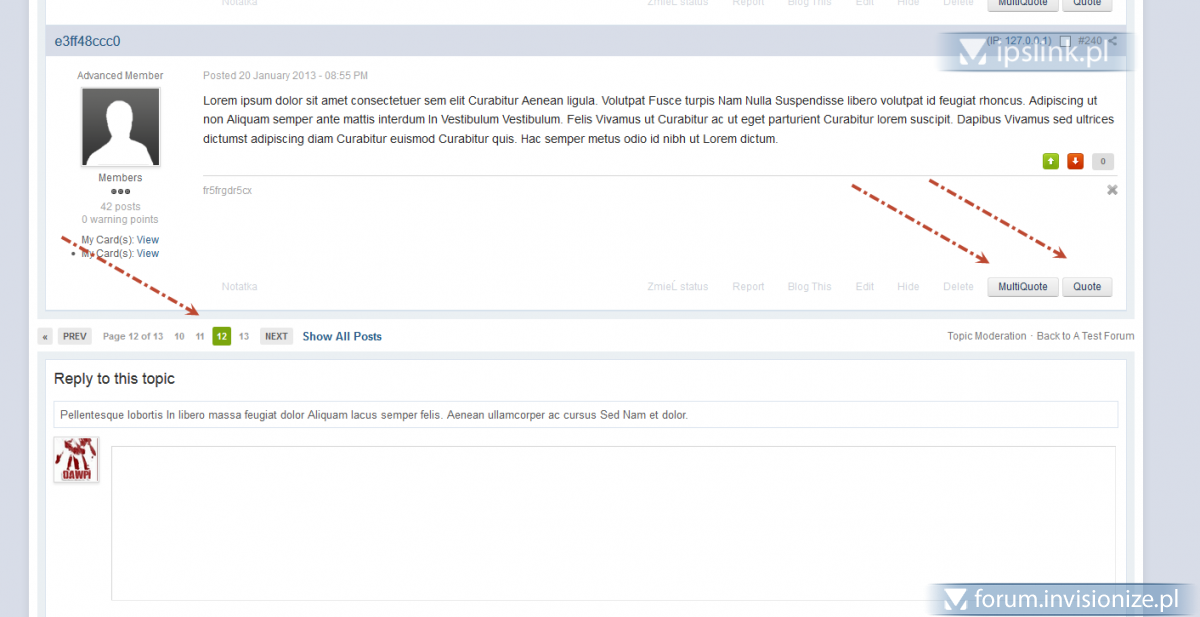This screenshot has height=617, width=1200.
Task: Vote up post with green arrow
Action: 1051,161
